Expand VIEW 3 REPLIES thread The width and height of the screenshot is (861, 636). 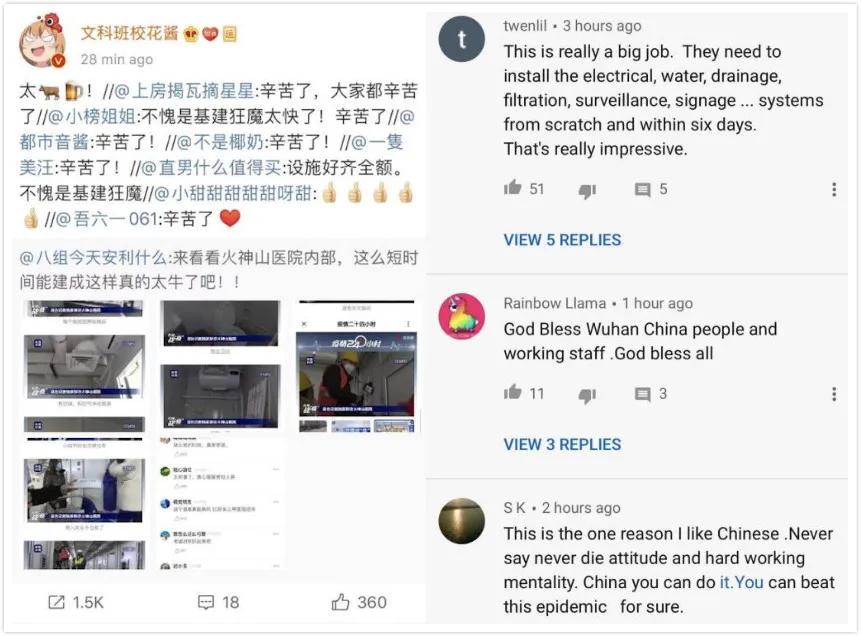pos(562,444)
